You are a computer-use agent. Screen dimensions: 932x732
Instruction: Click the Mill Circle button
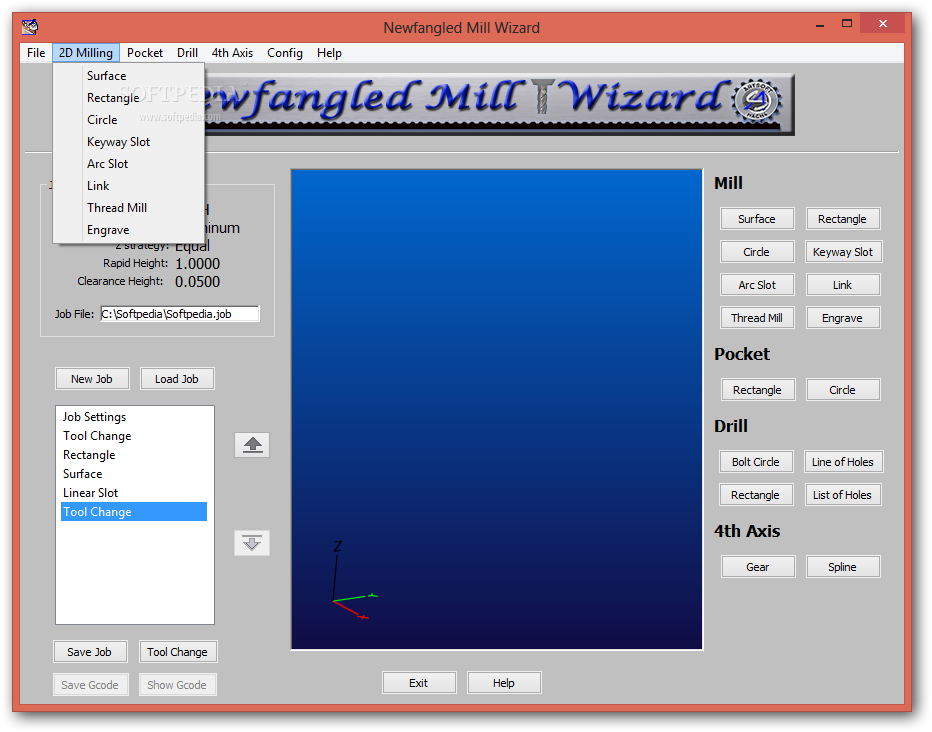tap(757, 252)
